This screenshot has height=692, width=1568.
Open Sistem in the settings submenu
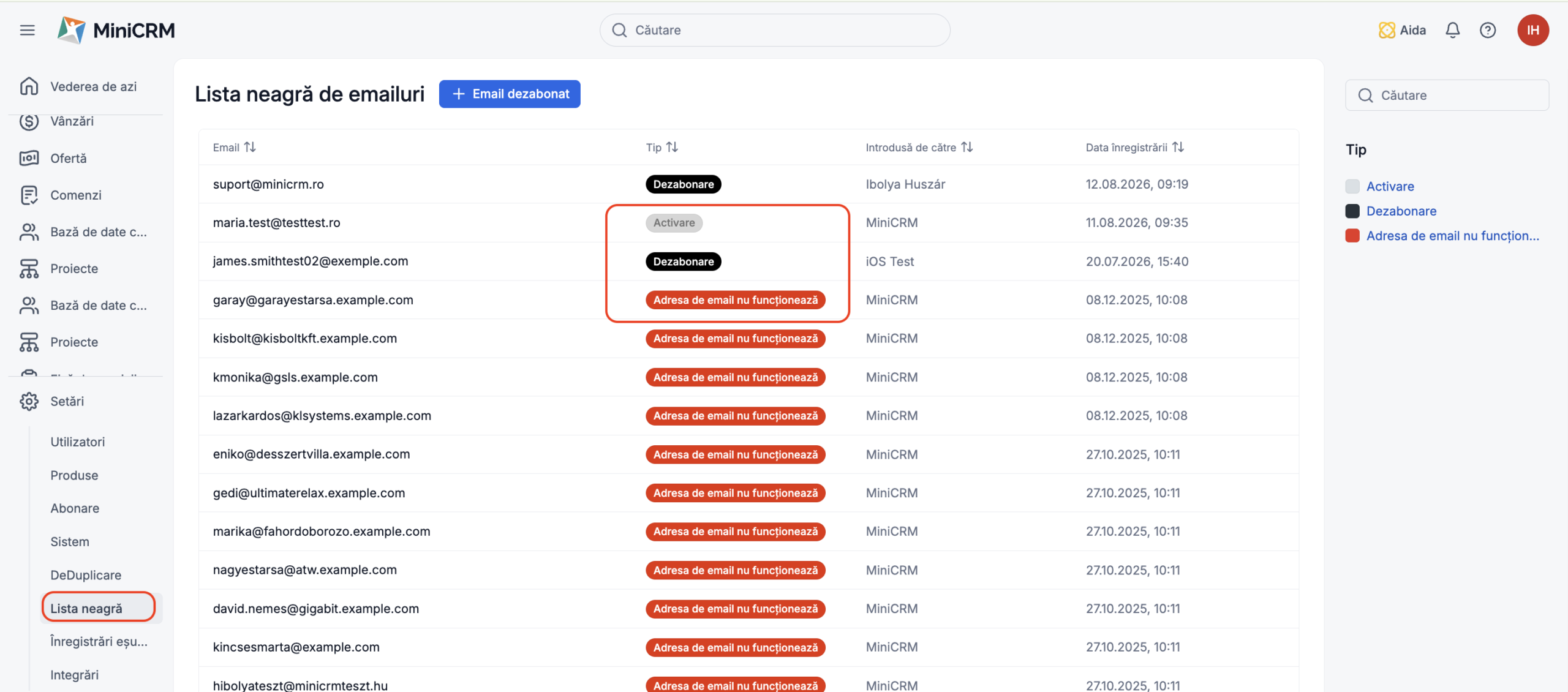pos(70,541)
